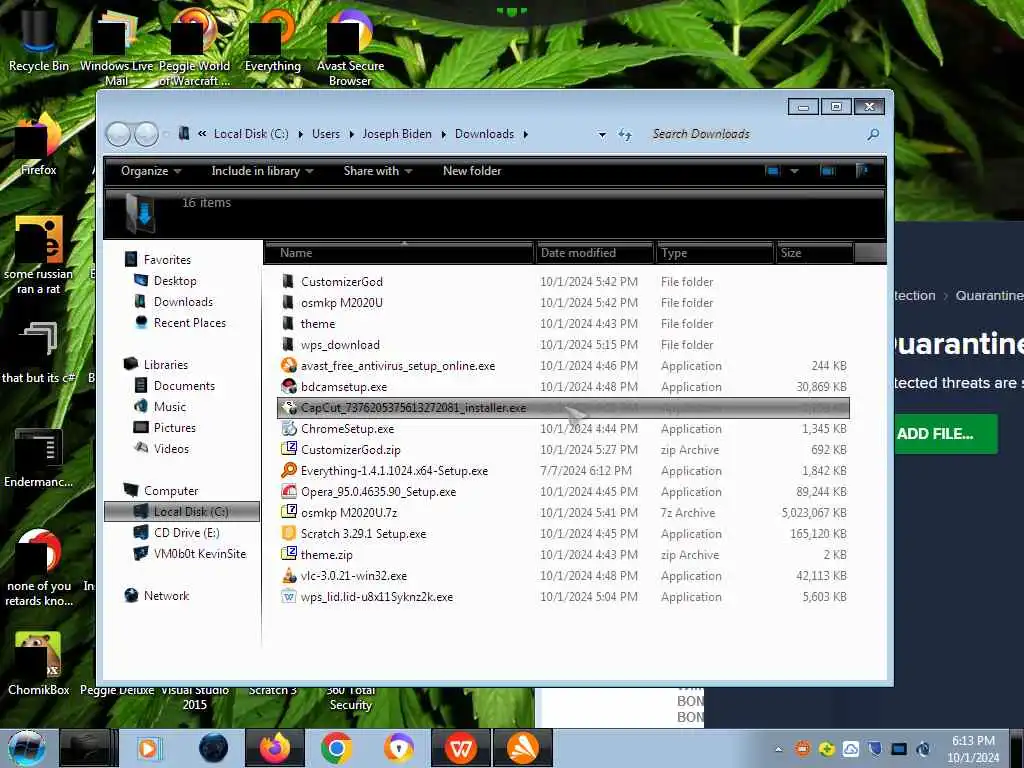Open WPS Office from the taskbar

pos(460,748)
